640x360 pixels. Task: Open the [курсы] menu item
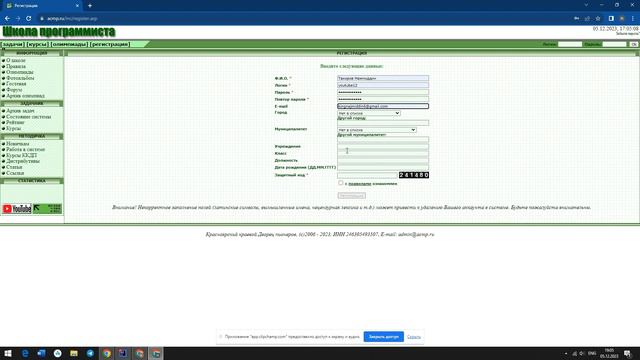pos(38,44)
